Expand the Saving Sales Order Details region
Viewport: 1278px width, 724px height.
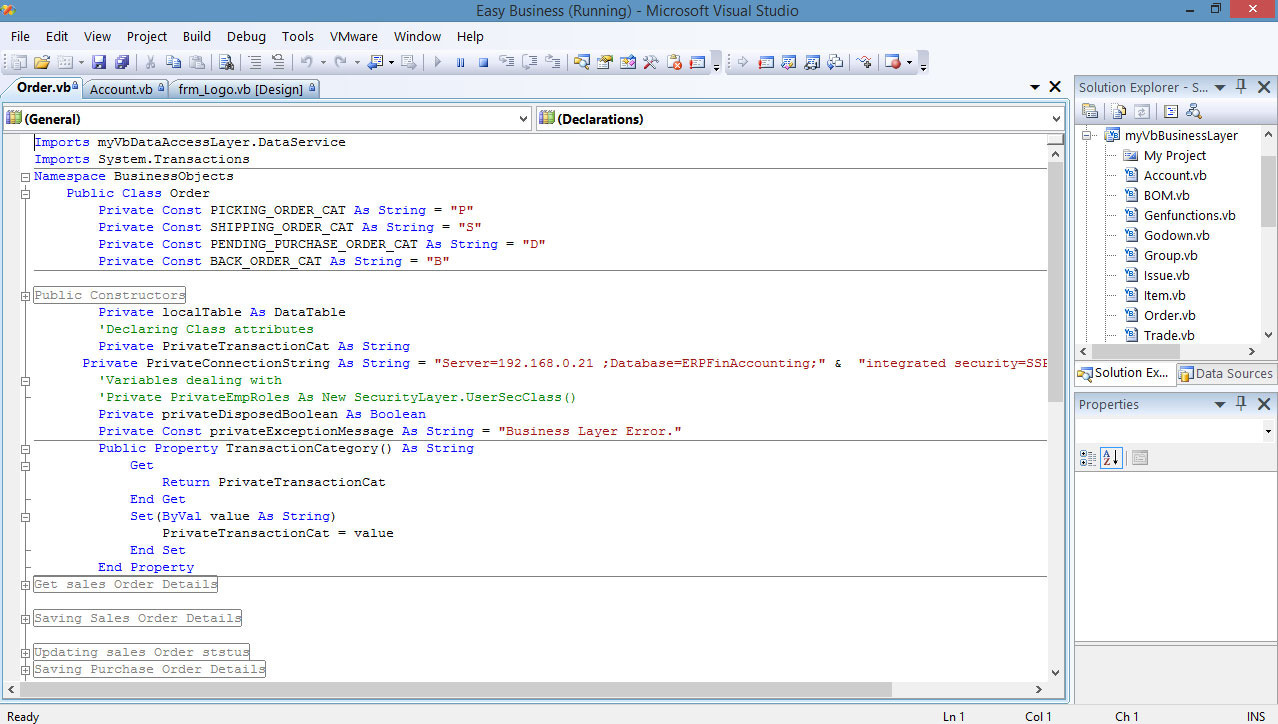pos(25,618)
